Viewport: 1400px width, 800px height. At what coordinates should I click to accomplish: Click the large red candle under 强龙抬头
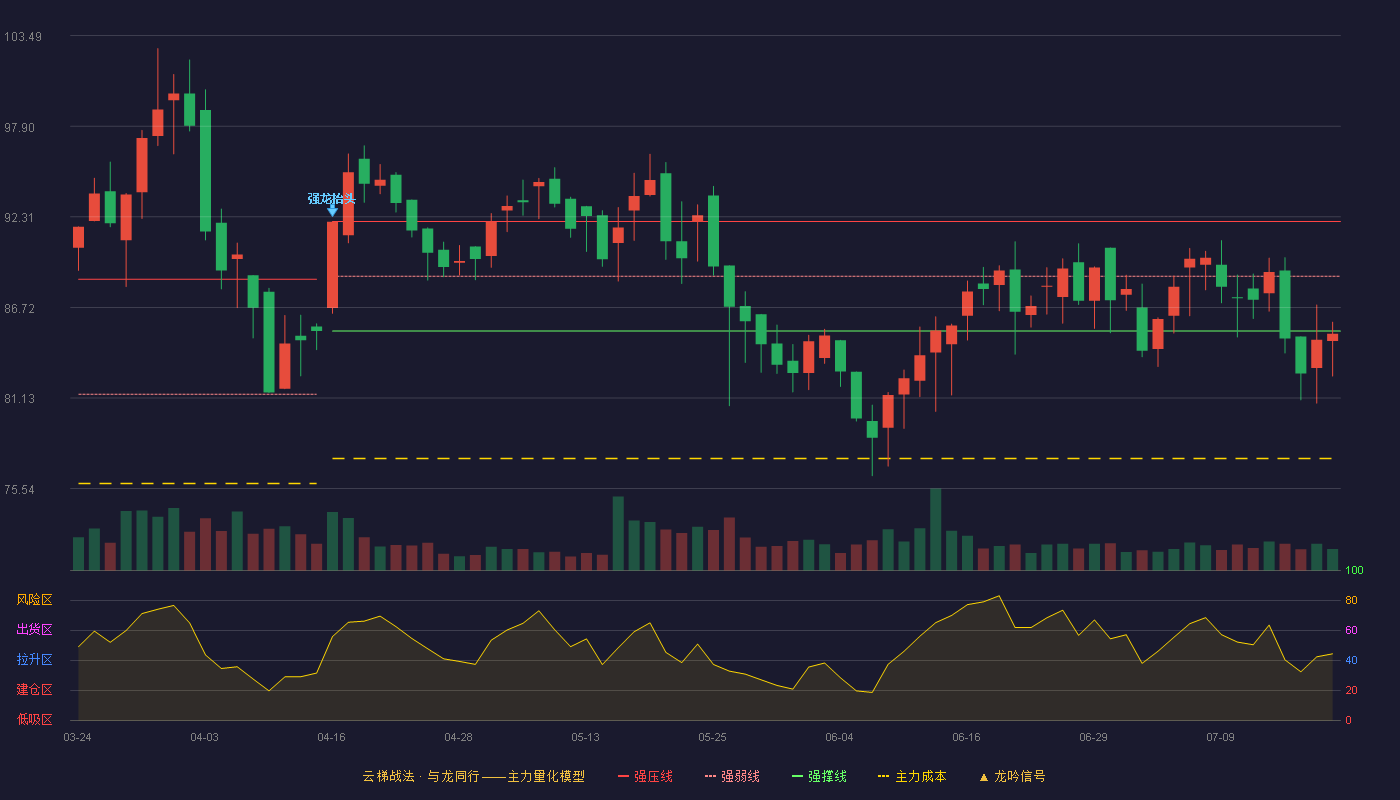pos(332,264)
